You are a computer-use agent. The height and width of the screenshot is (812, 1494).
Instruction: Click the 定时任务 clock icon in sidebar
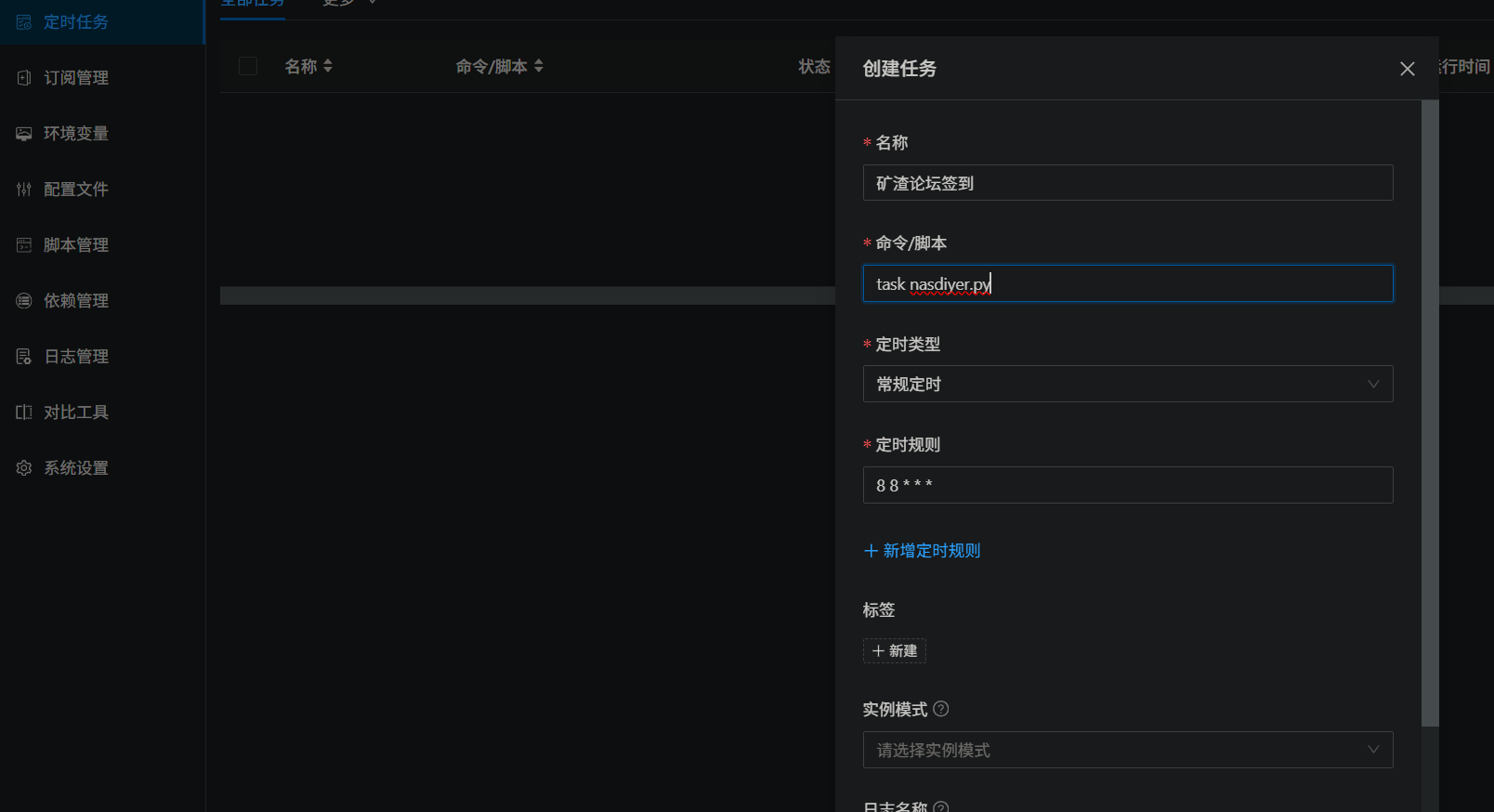[x=24, y=22]
